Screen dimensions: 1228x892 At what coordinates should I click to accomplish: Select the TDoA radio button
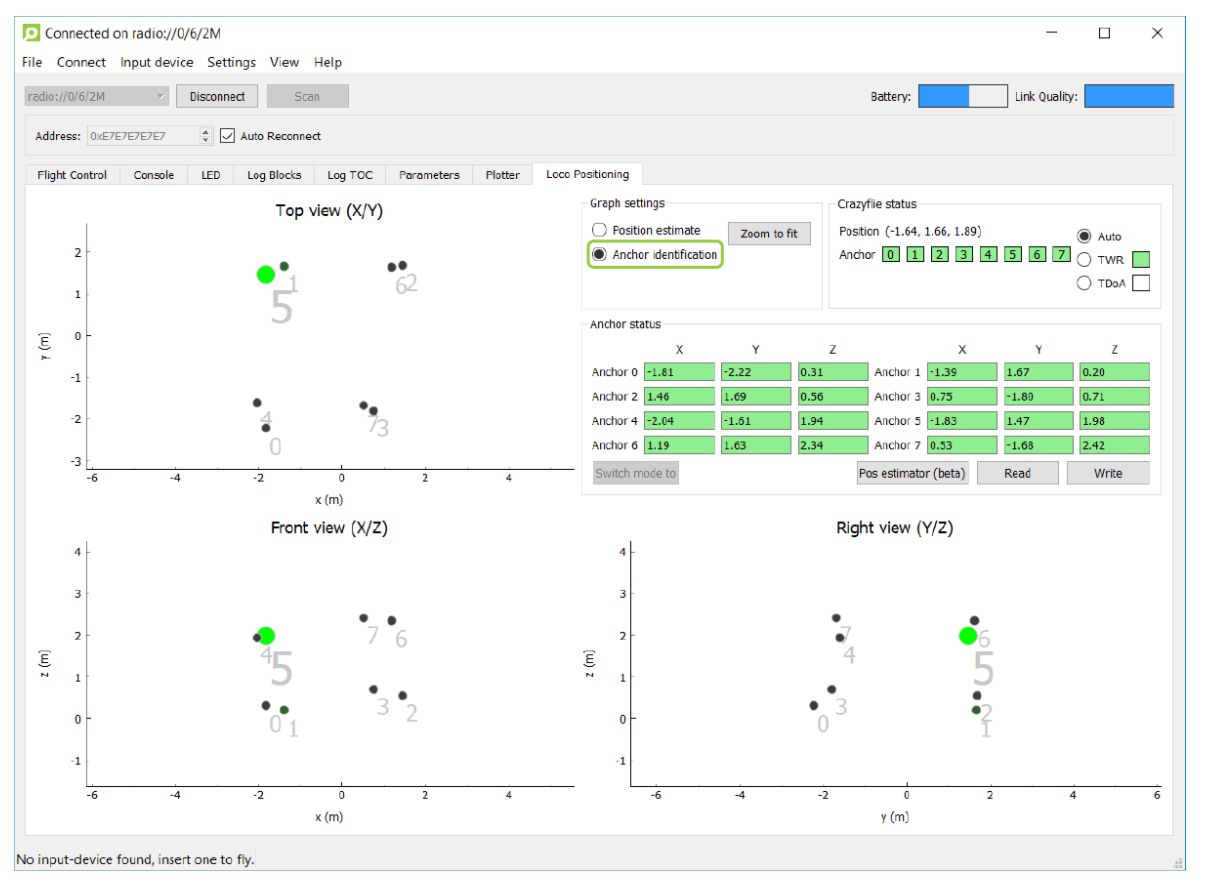(1084, 283)
